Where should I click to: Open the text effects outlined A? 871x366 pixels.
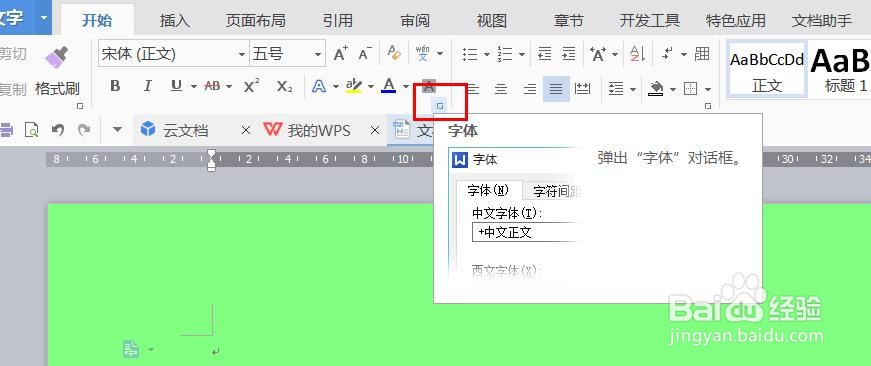click(x=319, y=86)
